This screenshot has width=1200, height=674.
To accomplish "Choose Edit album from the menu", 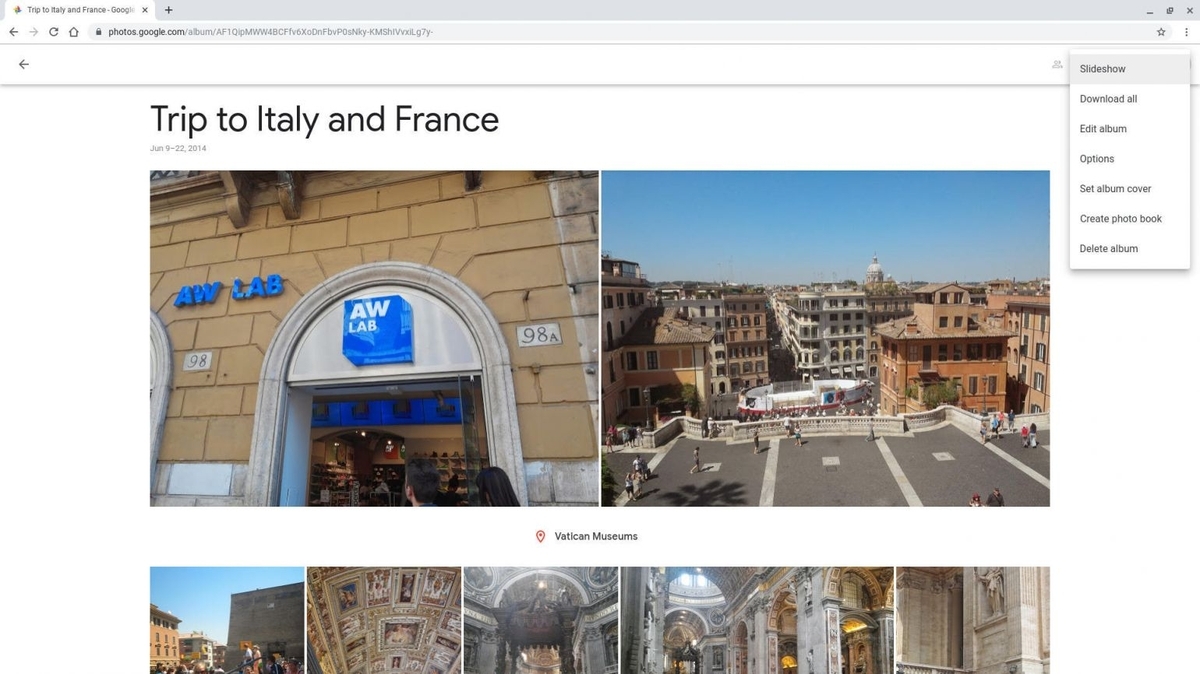I will (1103, 128).
